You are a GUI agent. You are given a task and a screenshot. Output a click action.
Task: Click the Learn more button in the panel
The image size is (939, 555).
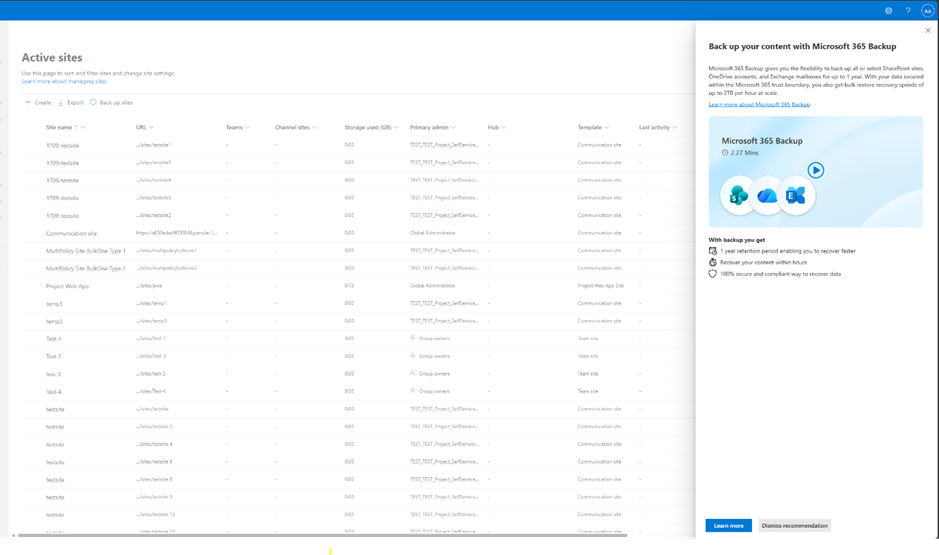(x=728, y=526)
